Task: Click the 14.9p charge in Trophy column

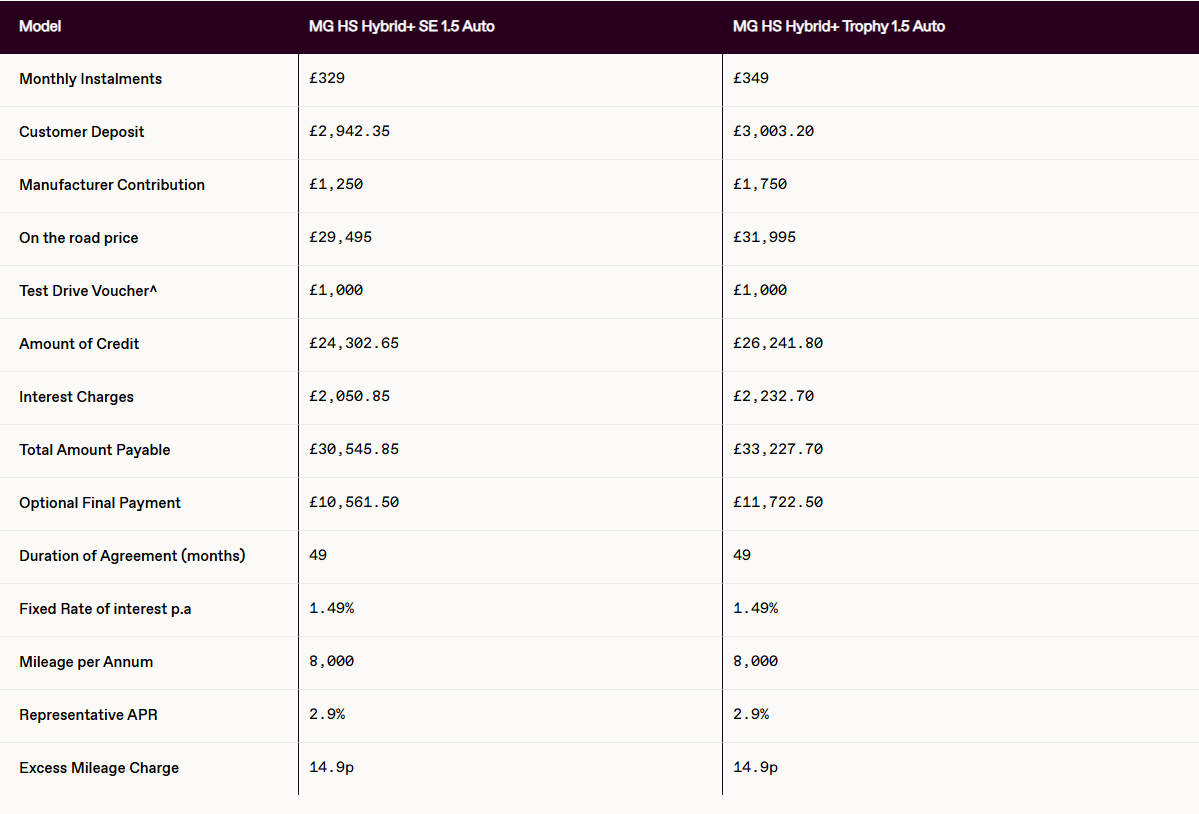Action: click(755, 767)
